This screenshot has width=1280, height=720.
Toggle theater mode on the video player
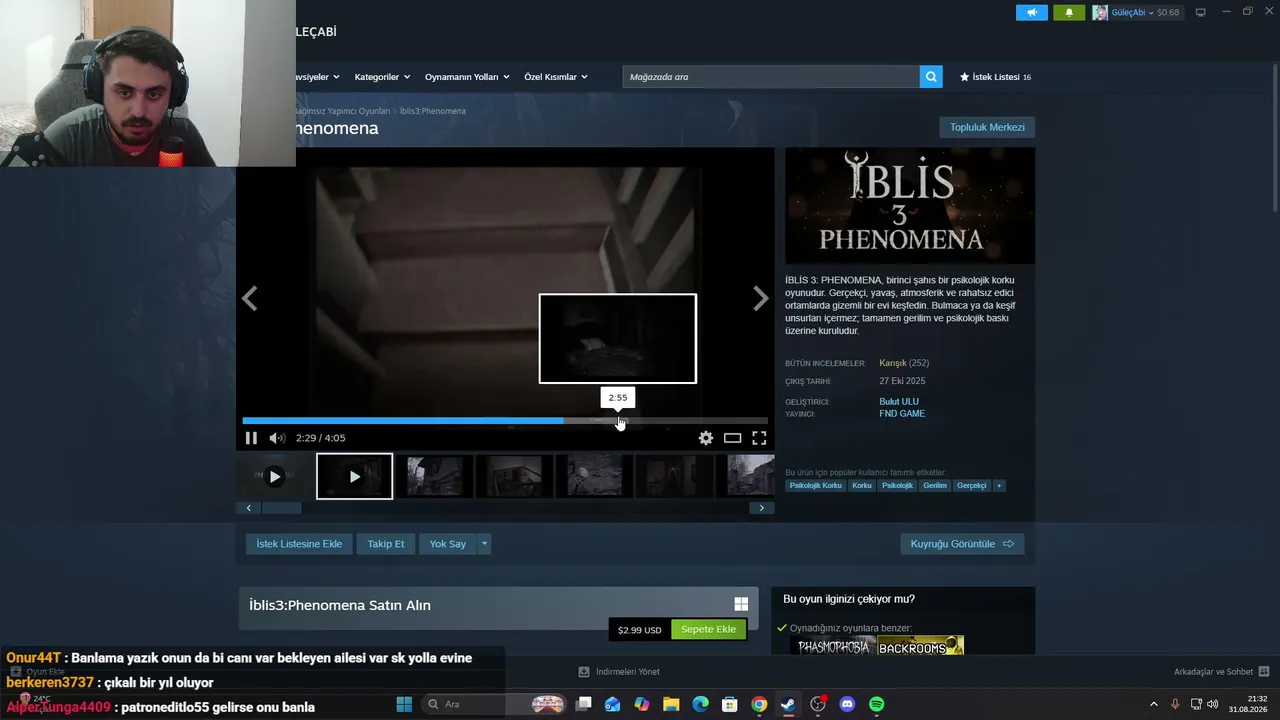733,438
